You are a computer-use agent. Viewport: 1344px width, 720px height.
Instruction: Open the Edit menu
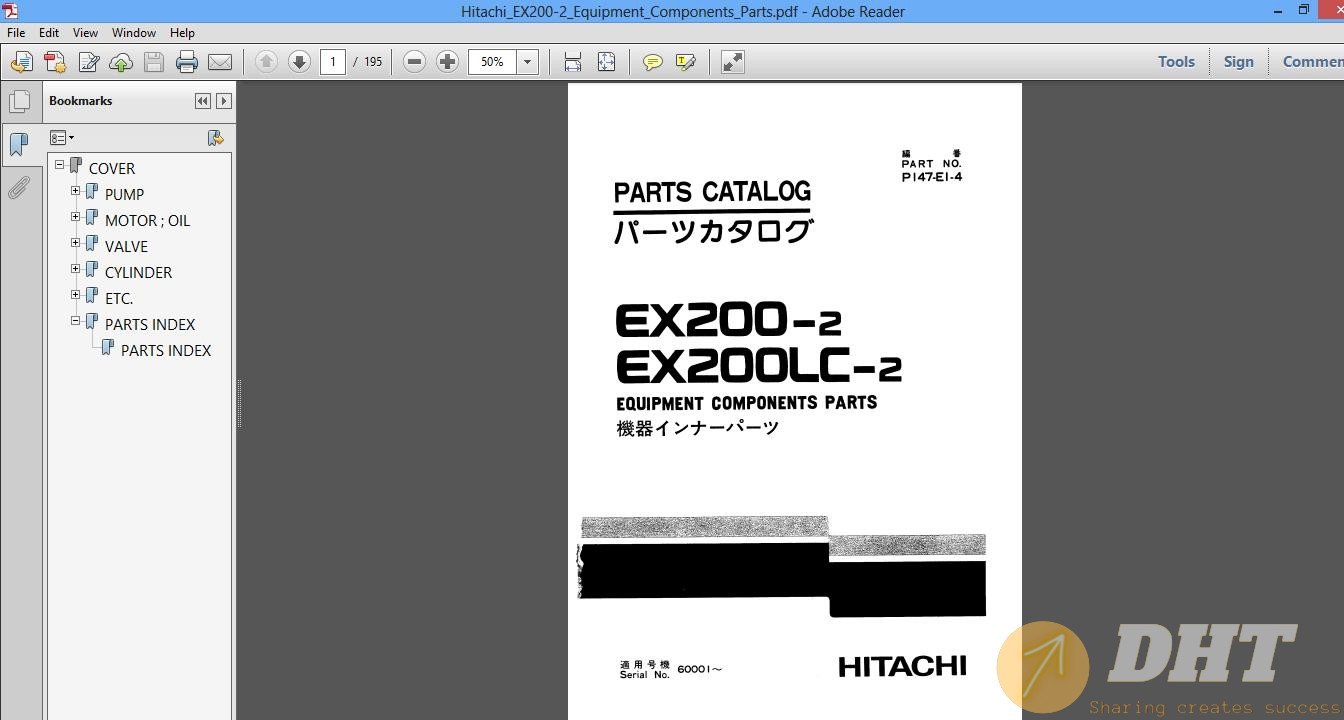[x=49, y=33]
